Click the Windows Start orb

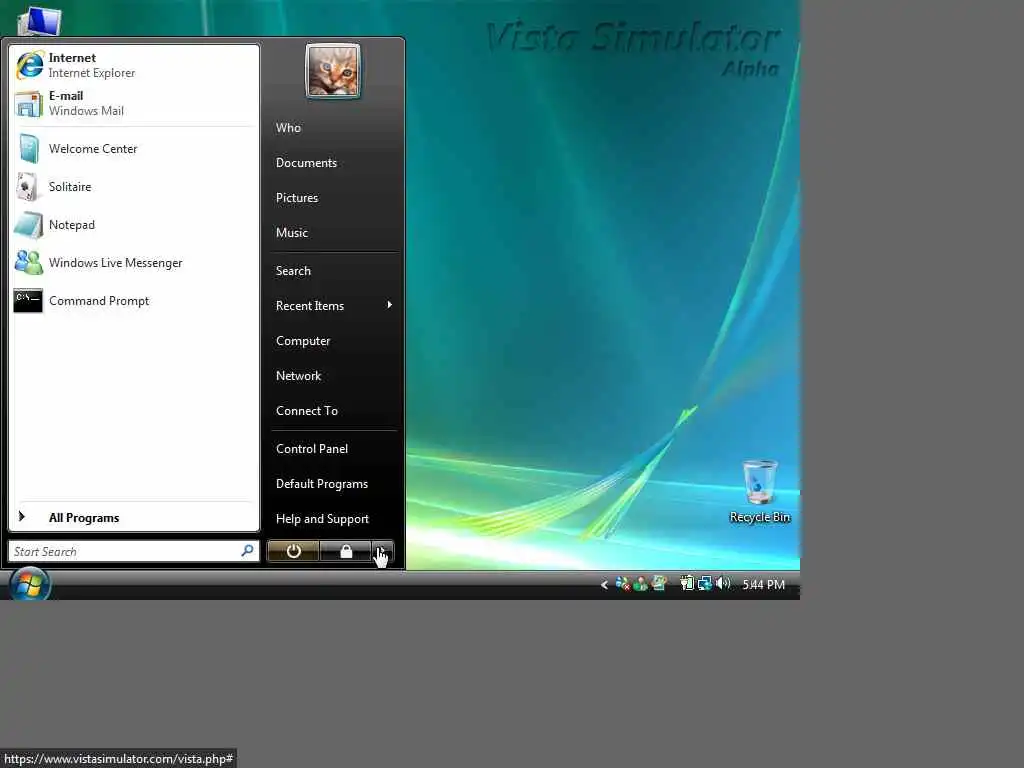click(29, 583)
